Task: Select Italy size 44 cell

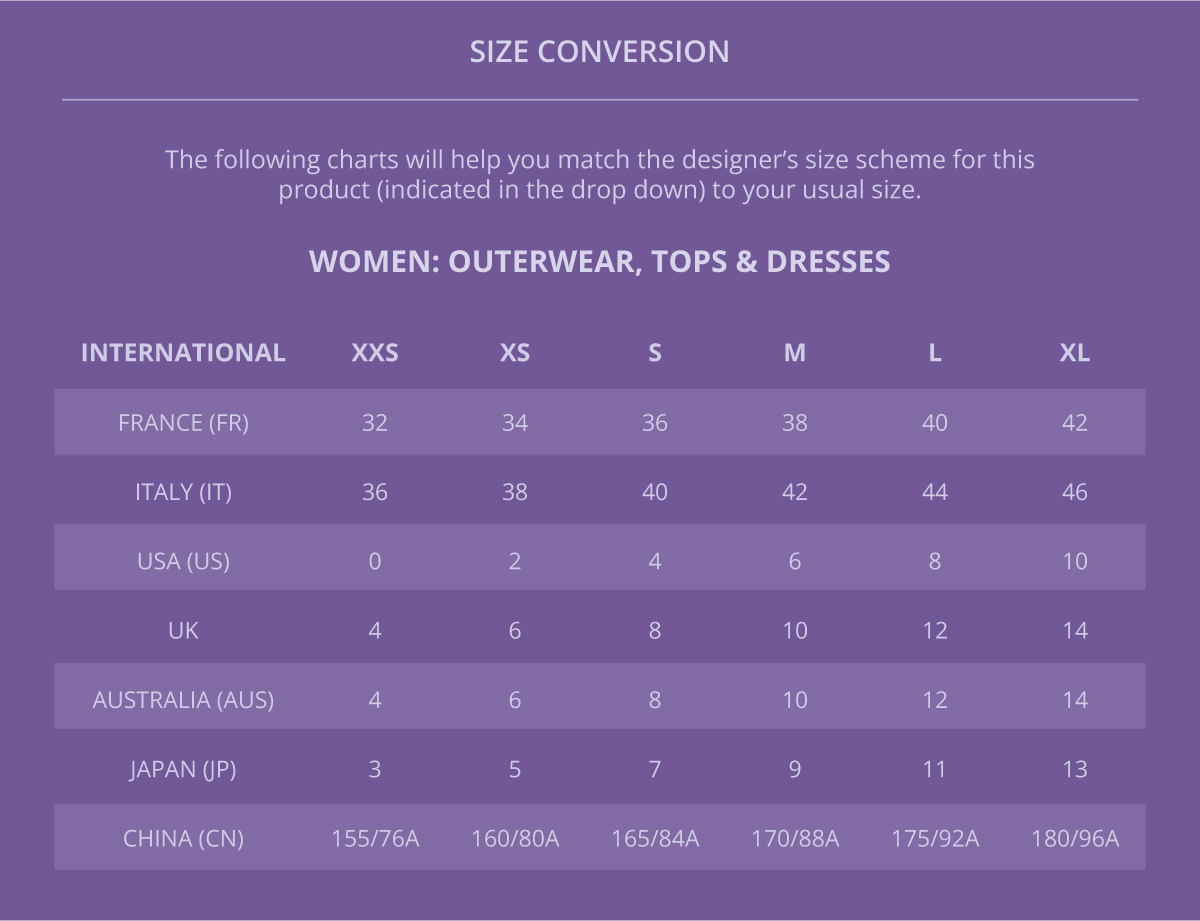Action: [x=935, y=492]
